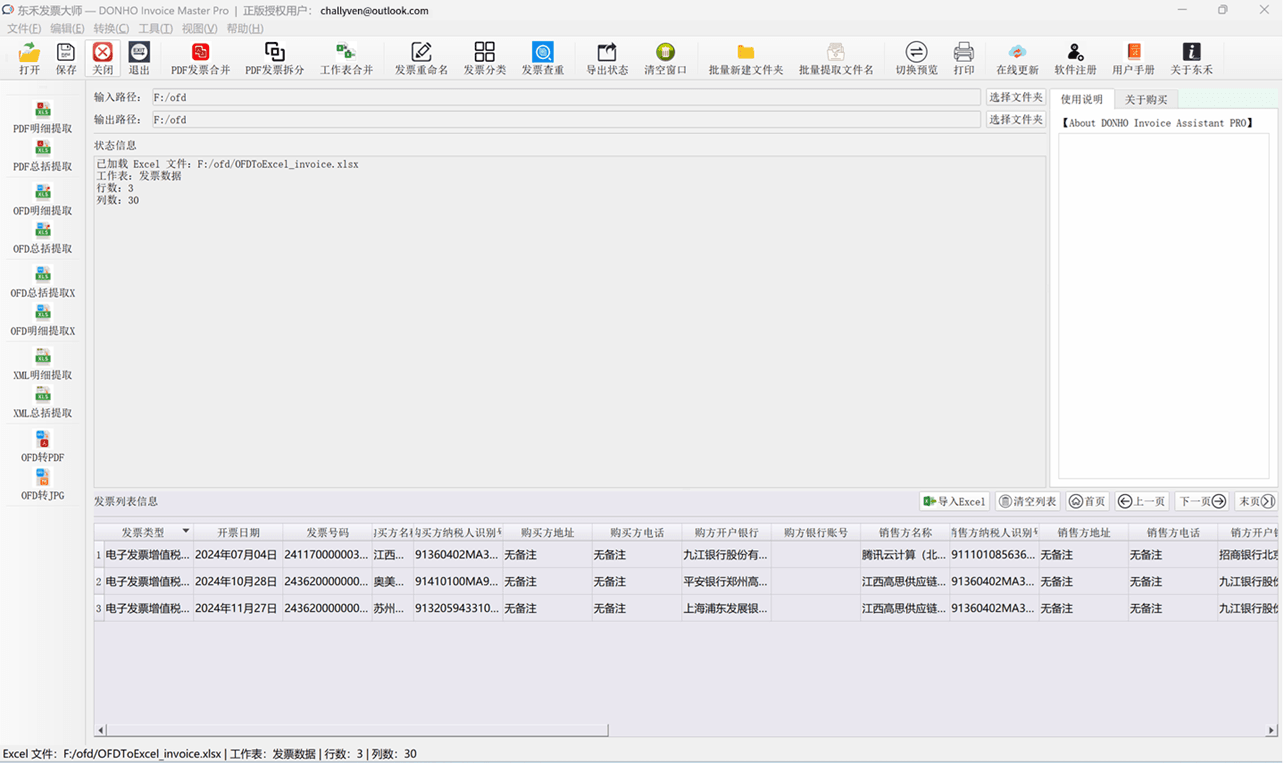The image size is (1284, 763).
Task: Open the 编辑(E) menu
Action: click(x=68, y=28)
